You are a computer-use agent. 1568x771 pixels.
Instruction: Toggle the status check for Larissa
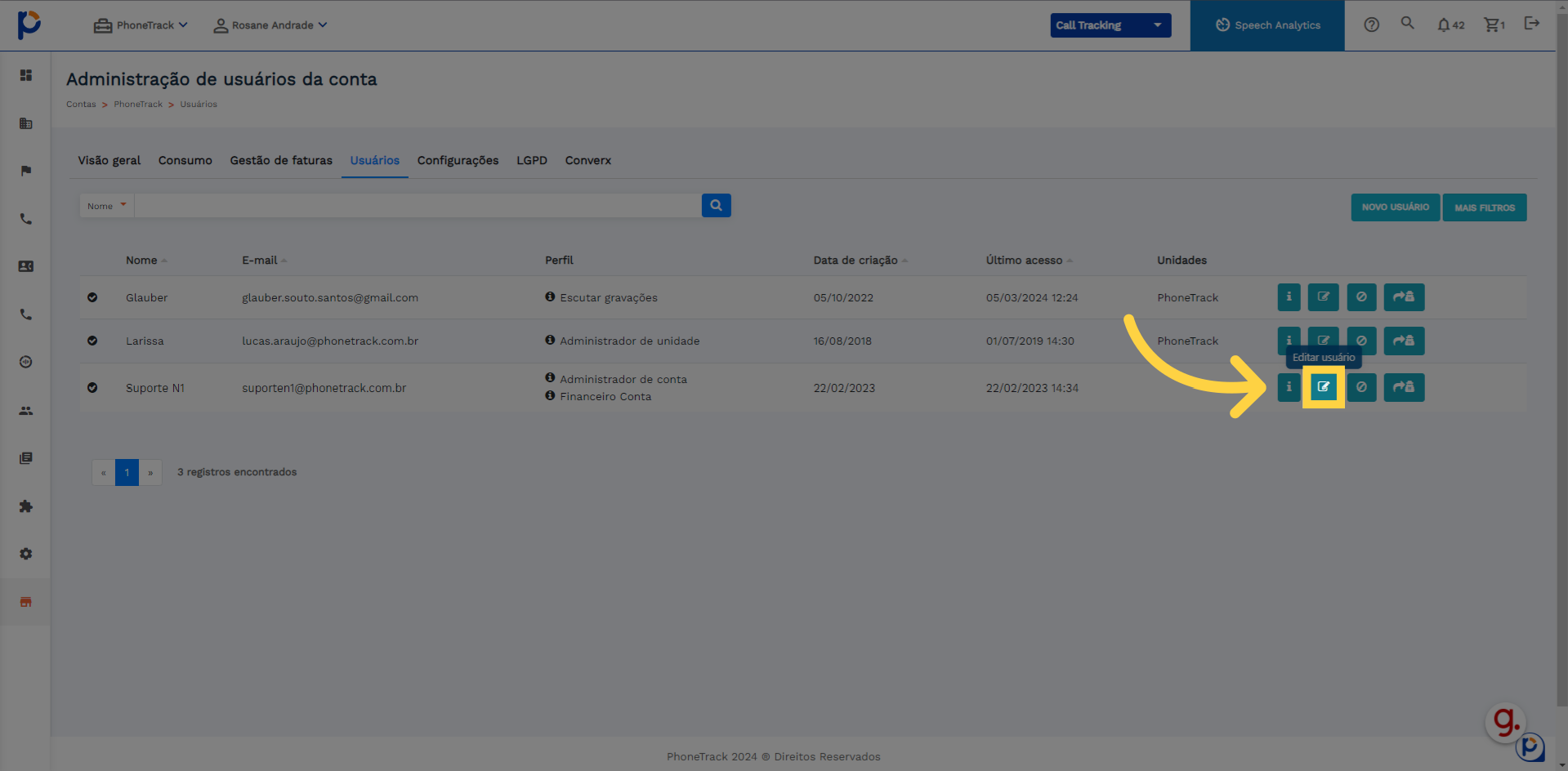coord(92,341)
